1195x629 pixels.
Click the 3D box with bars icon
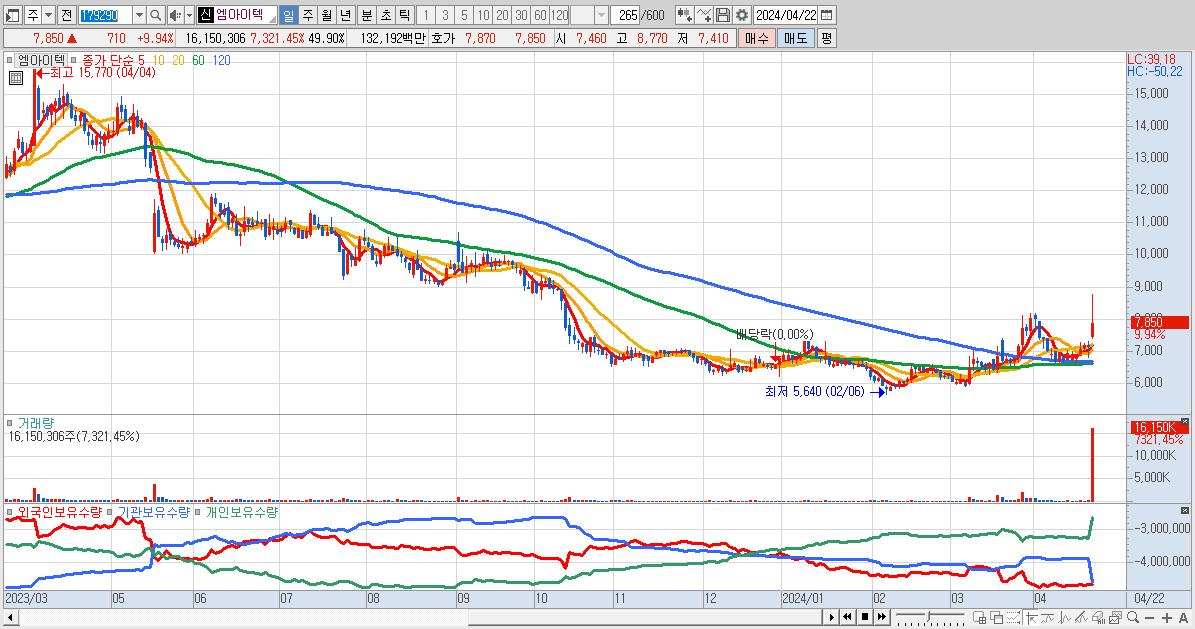(x=1099, y=617)
